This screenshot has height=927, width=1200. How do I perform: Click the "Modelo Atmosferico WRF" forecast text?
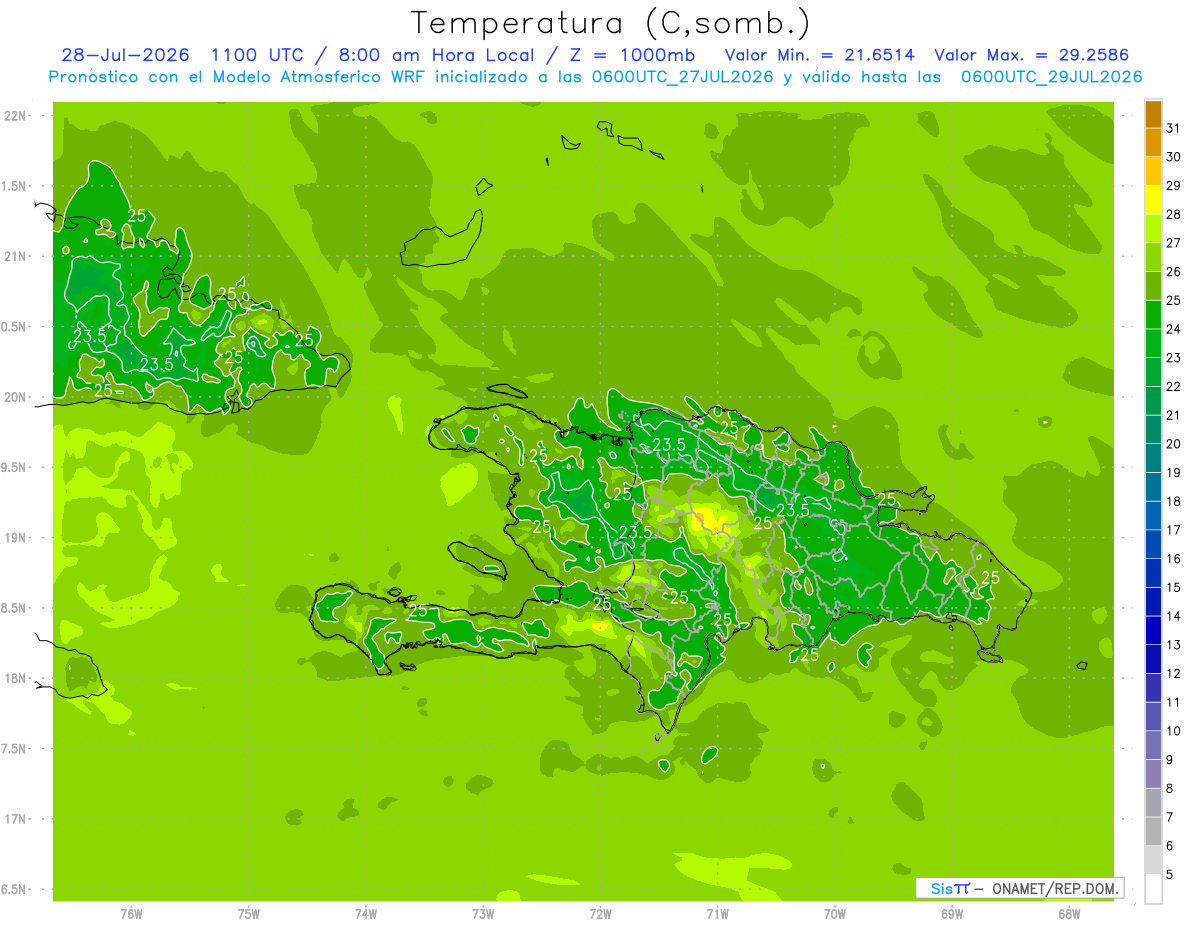[318, 77]
